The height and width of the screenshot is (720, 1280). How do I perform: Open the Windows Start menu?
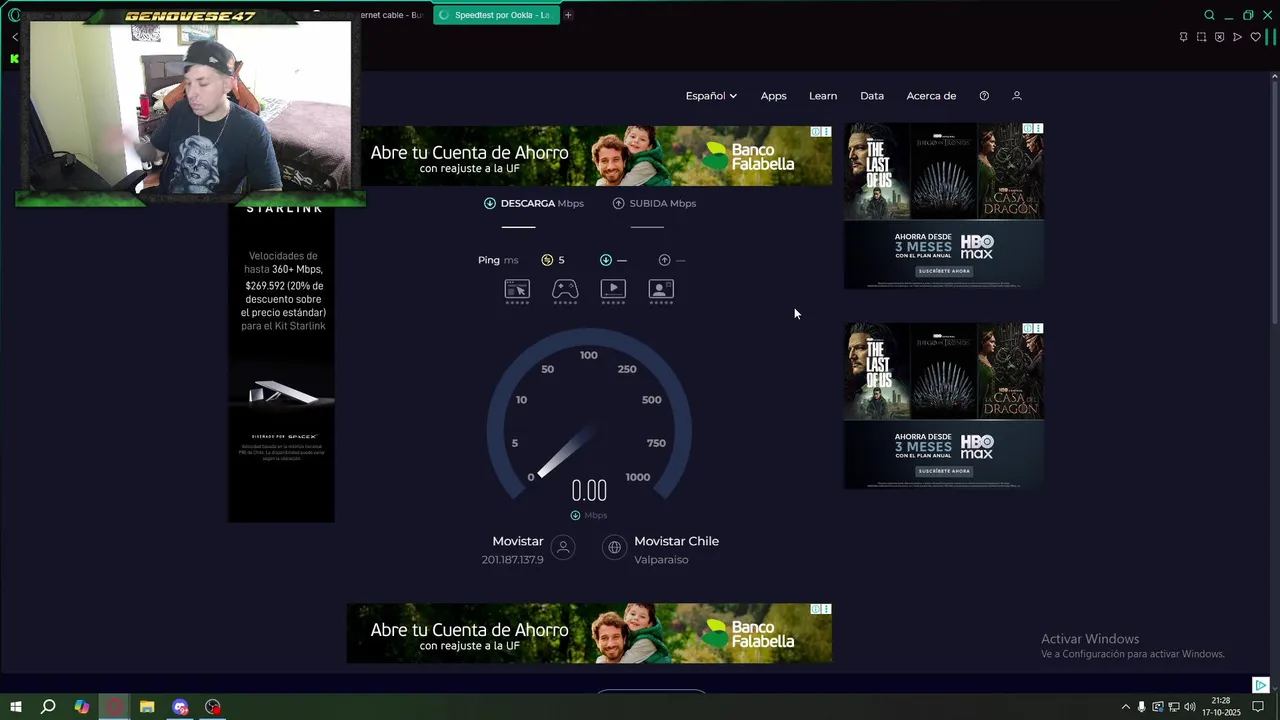(15, 707)
